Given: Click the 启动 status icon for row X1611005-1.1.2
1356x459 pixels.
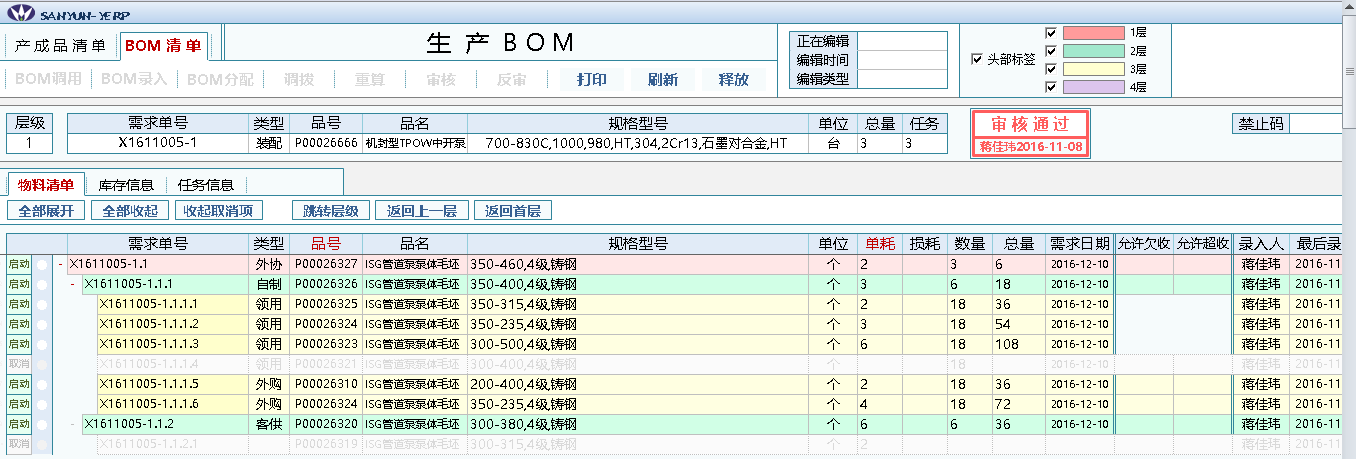Looking at the screenshot, I should (x=19, y=424).
